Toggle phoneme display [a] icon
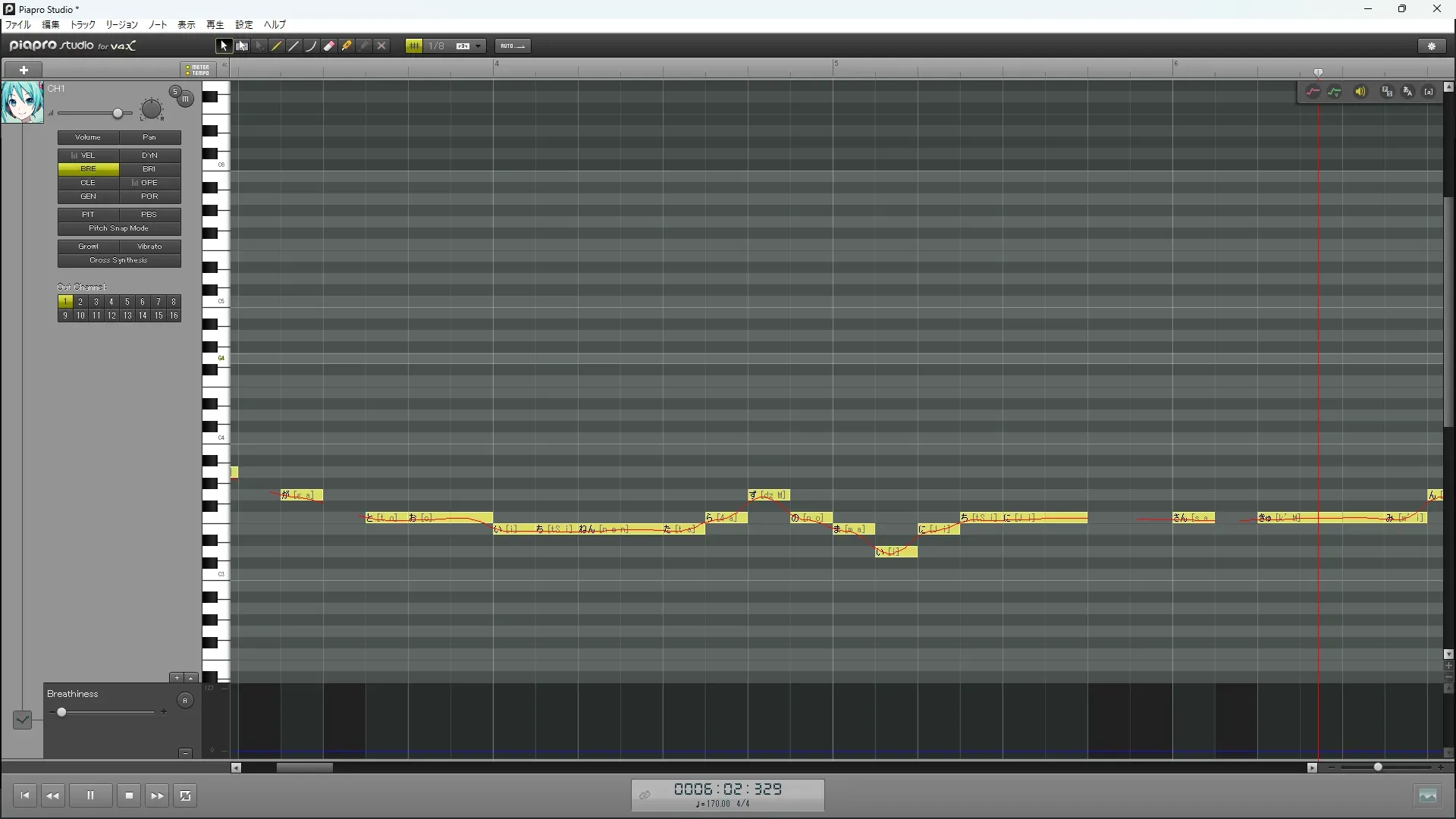The width and height of the screenshot is (1456, 819). coord(1429,92)
